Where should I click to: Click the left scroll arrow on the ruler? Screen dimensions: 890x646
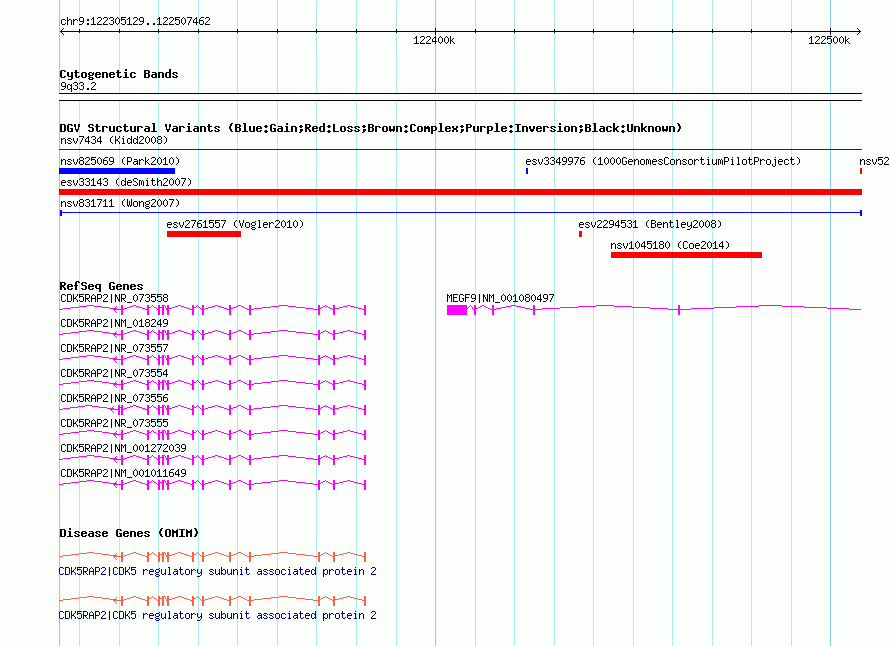point(62,32)
